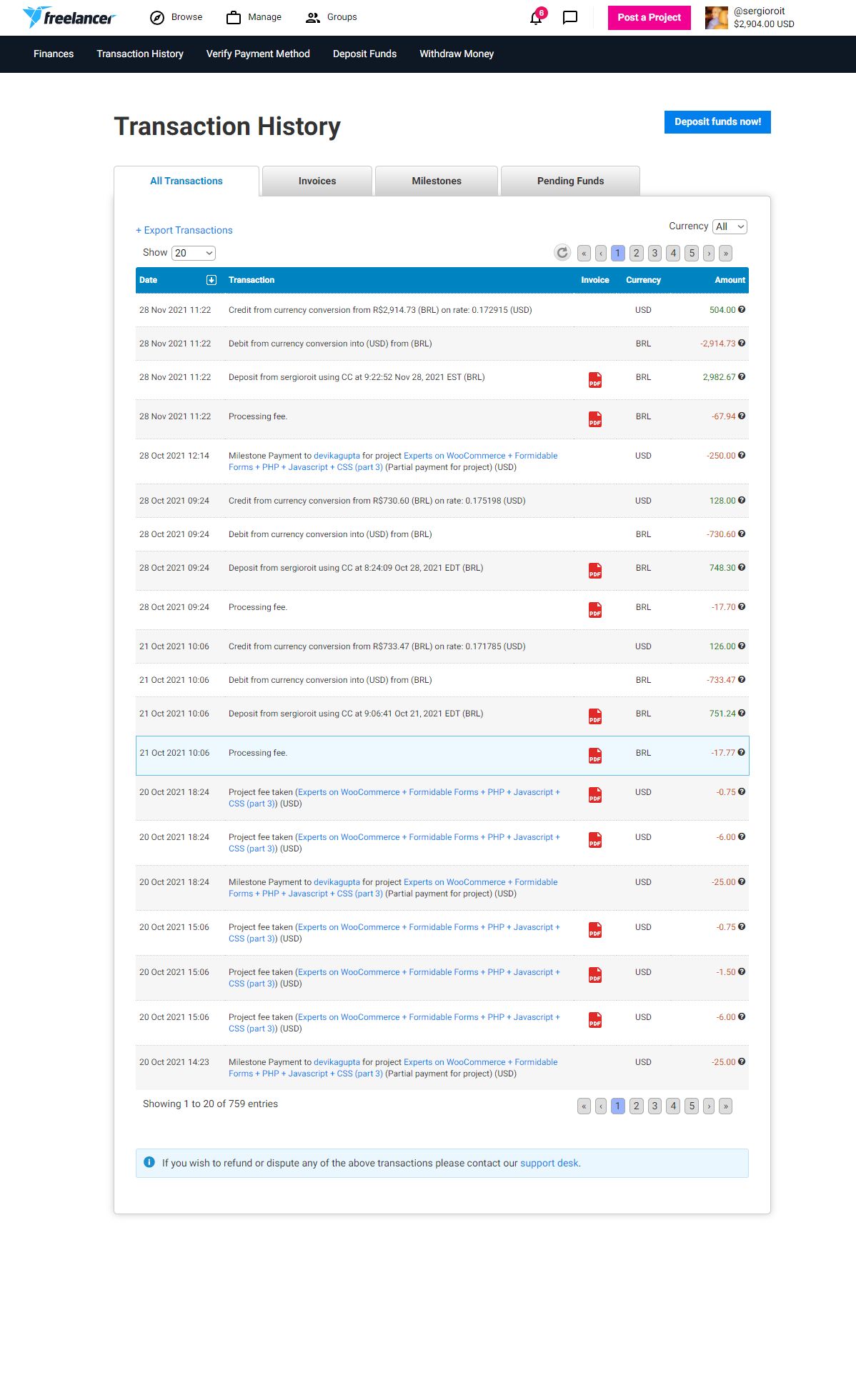This screenshot has height=1400, width=856.
Task: Open PDF invoice for the -17.70 processing fee
Action: pos(595,610)
